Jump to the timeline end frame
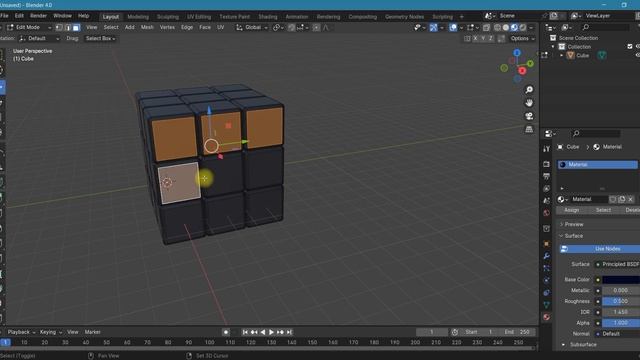The image size is (640, 360). coord(289,332)
